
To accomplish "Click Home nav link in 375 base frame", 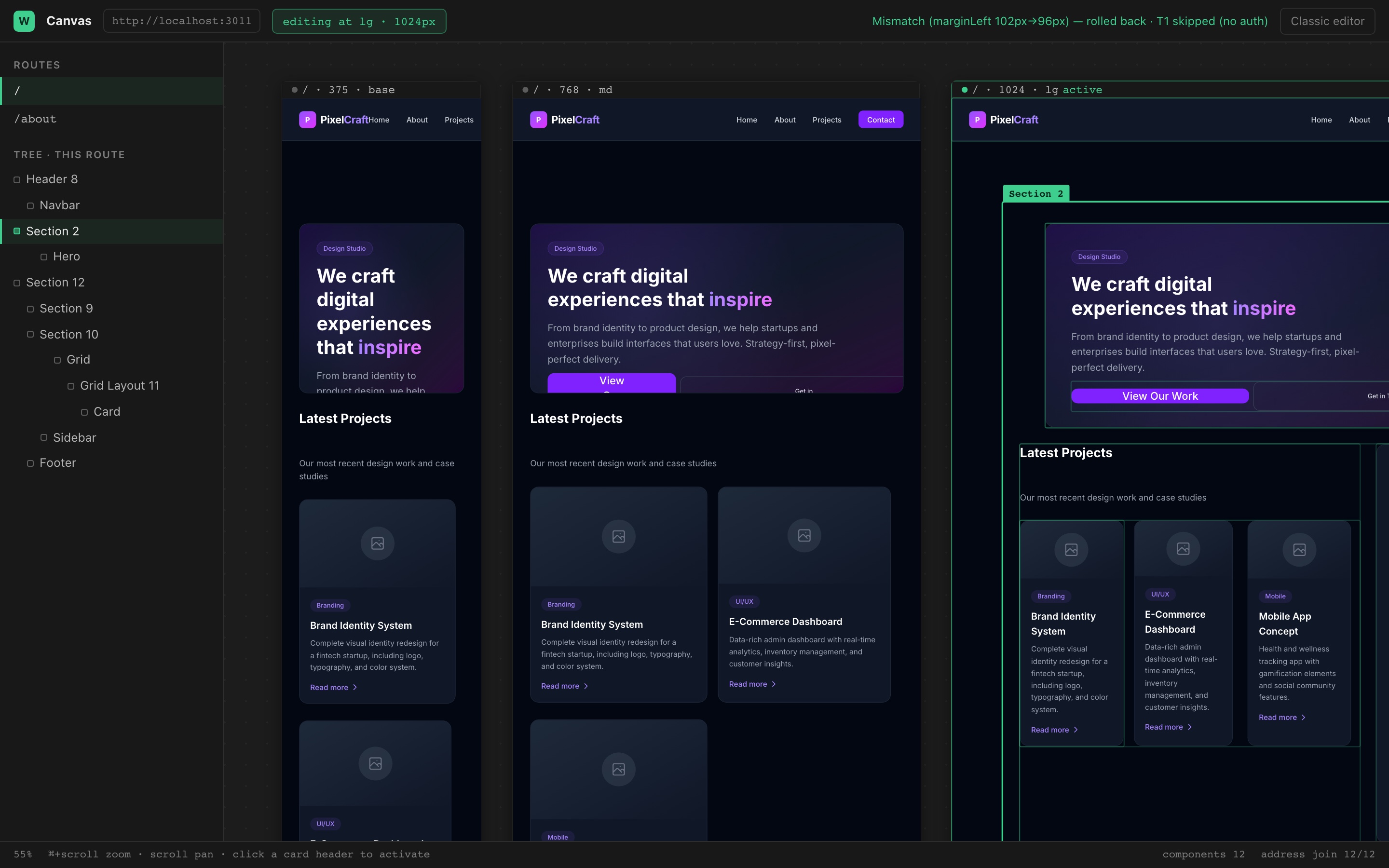I will coord(379,120).
